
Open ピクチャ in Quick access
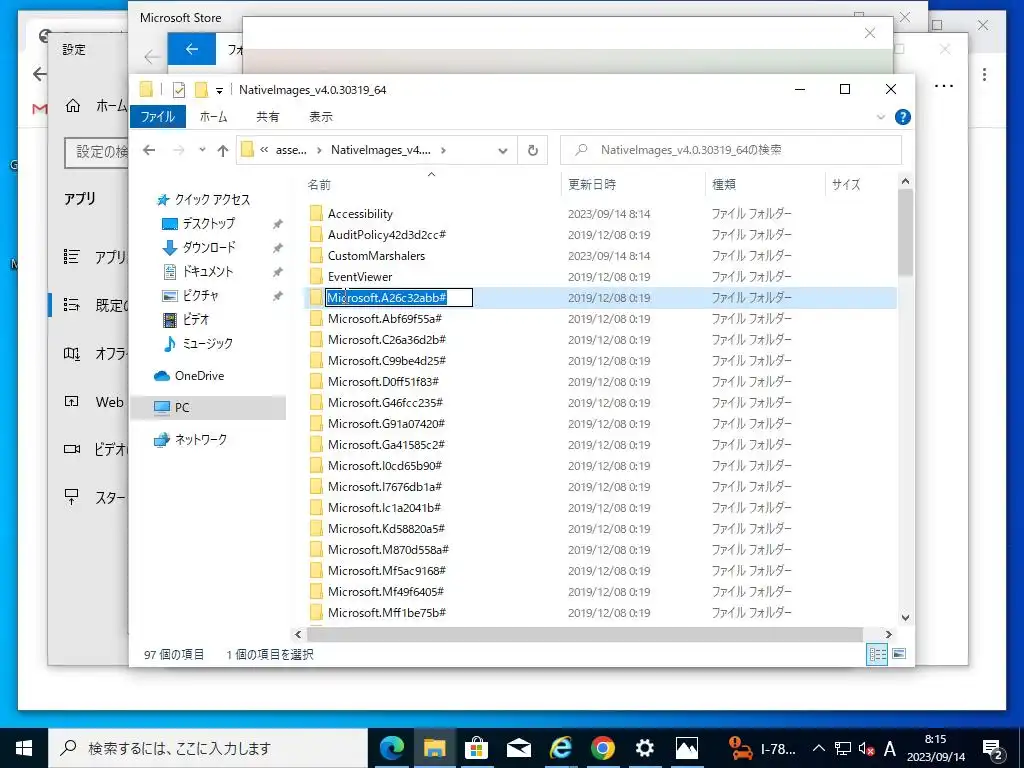click(x=200, y=296)
